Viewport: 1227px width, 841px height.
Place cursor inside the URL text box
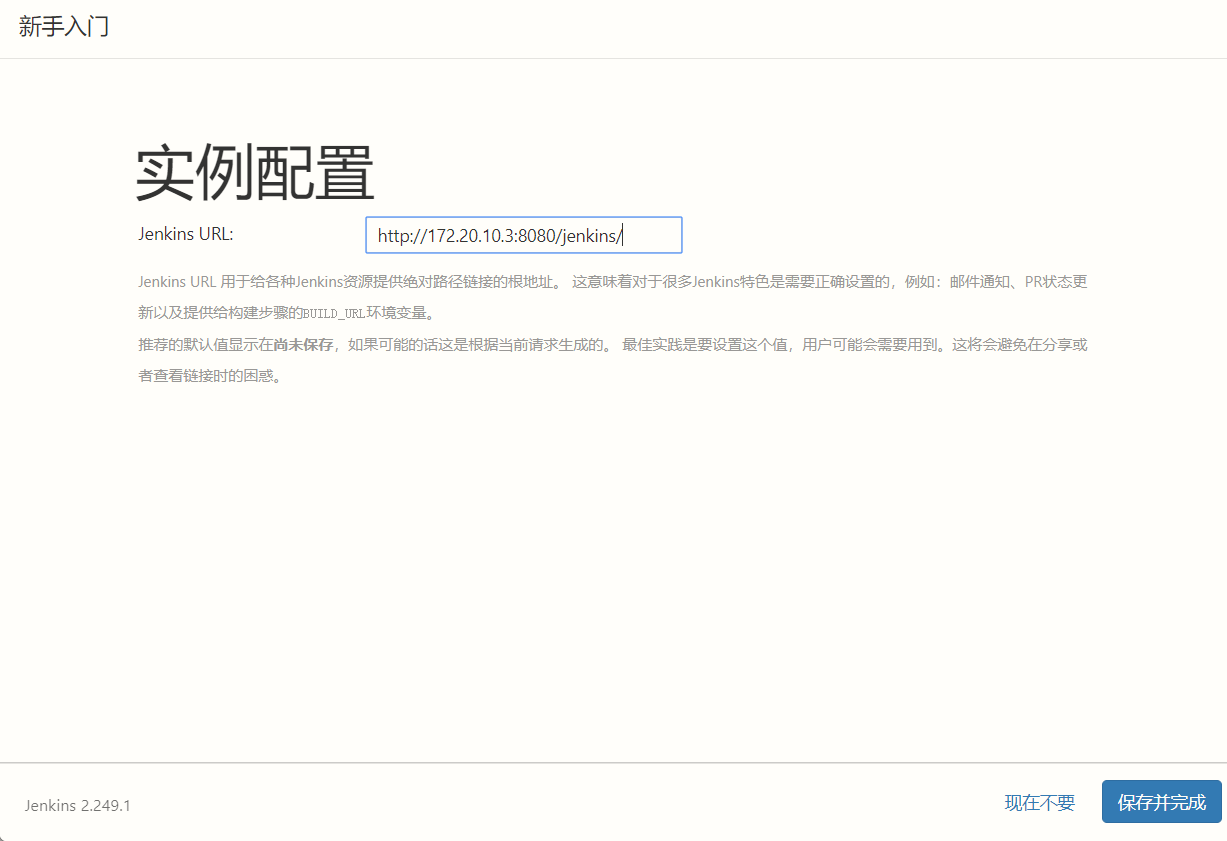[524, 235]
